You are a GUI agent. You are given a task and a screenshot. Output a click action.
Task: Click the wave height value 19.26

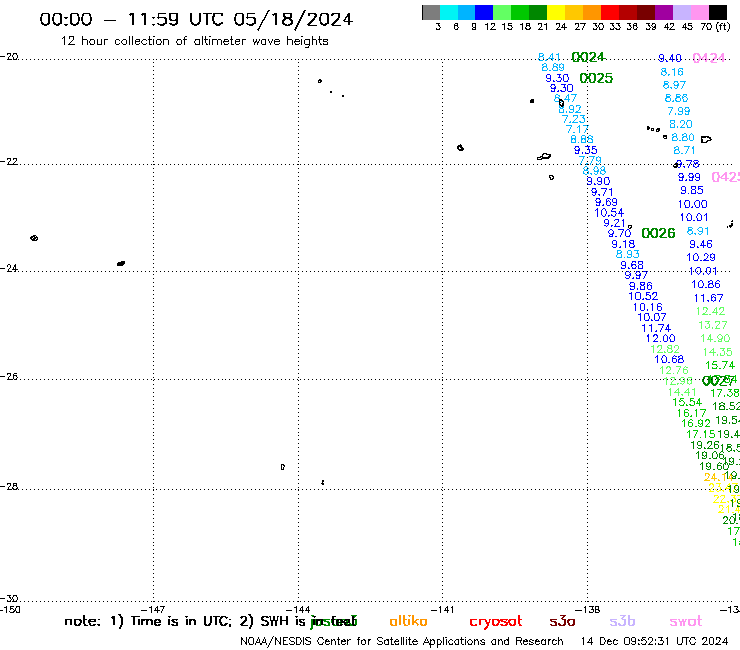705,445
